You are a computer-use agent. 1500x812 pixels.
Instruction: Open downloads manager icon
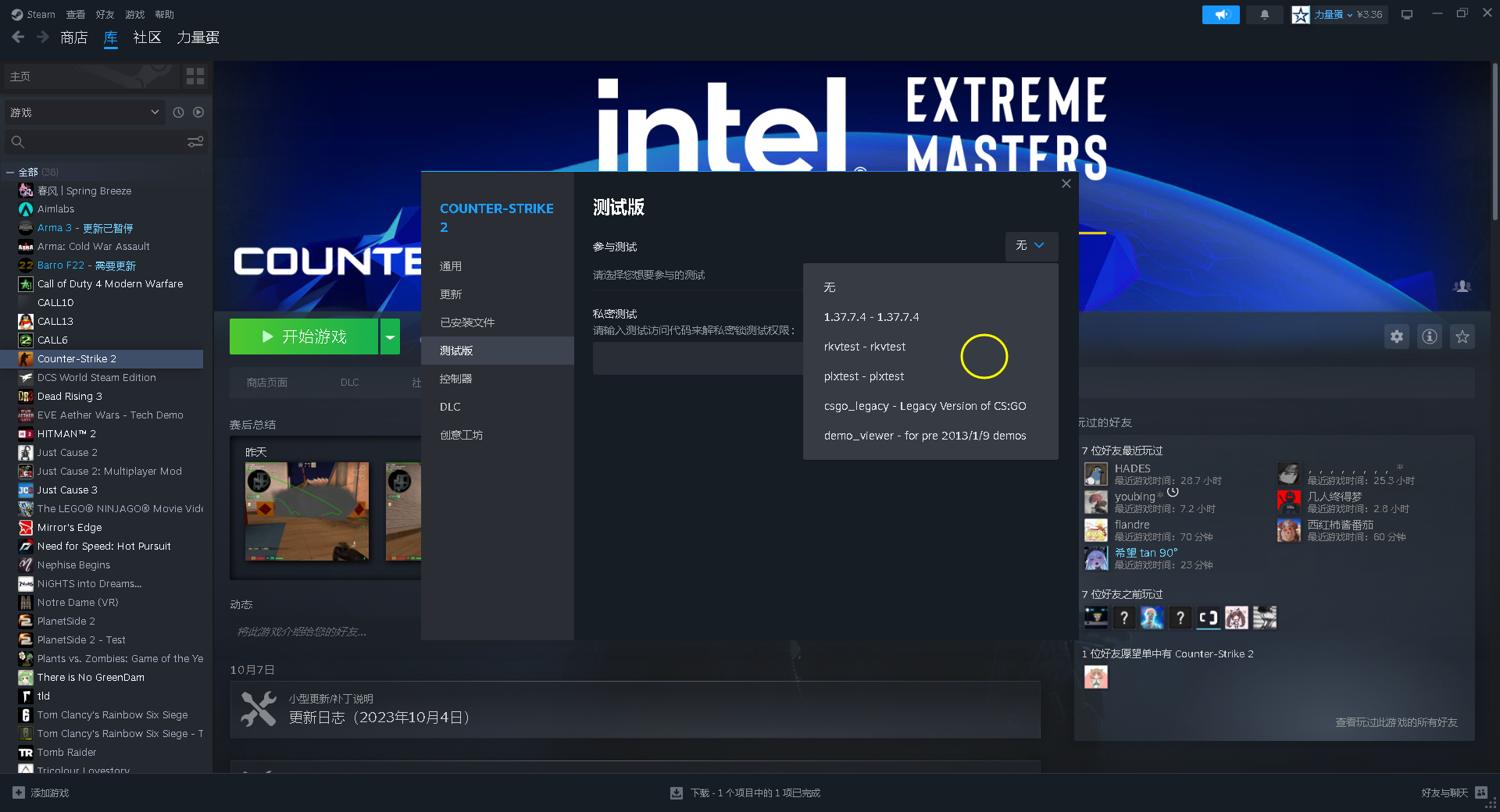[x=677, y=792]
